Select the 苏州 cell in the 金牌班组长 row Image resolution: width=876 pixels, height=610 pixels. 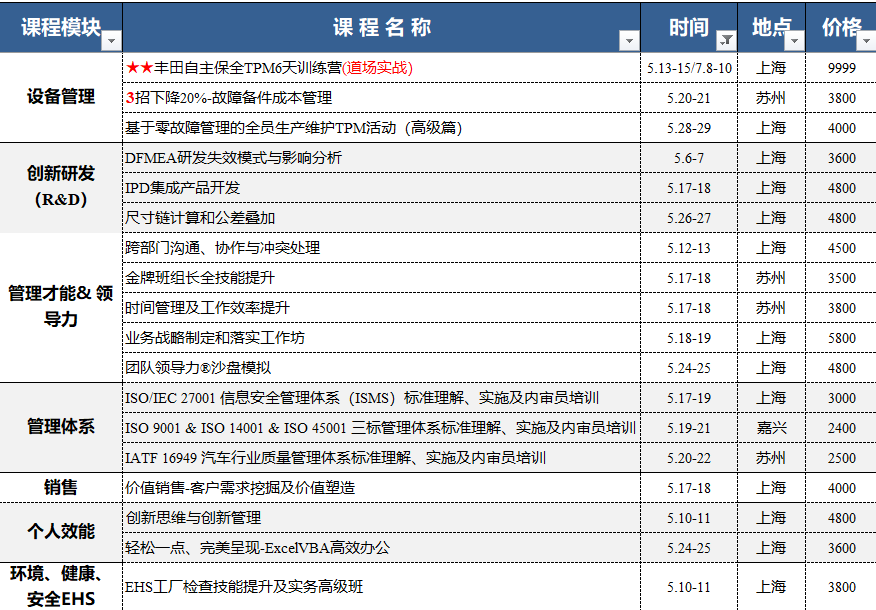pos(772,278)
